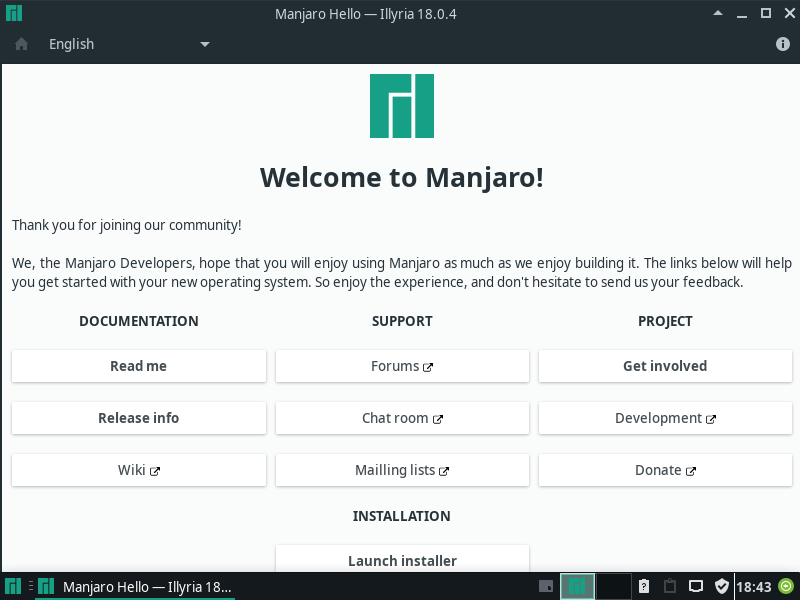The image size is (800, 600).
Task: Click the show desktop icon in panel
Action: click(x=545, y=586)
